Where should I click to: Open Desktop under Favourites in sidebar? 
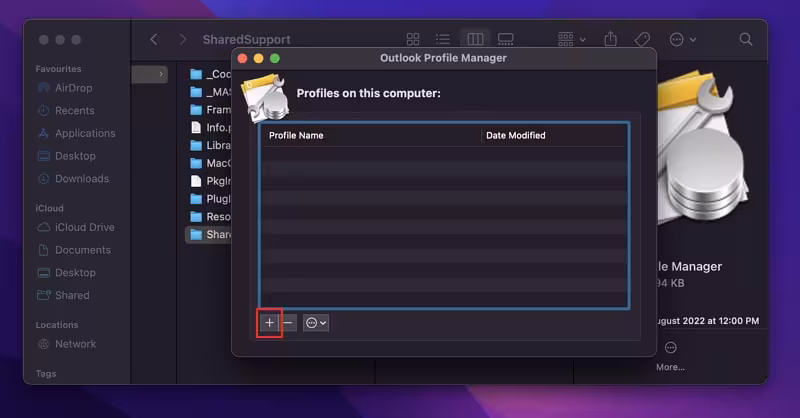click(67, 156)
